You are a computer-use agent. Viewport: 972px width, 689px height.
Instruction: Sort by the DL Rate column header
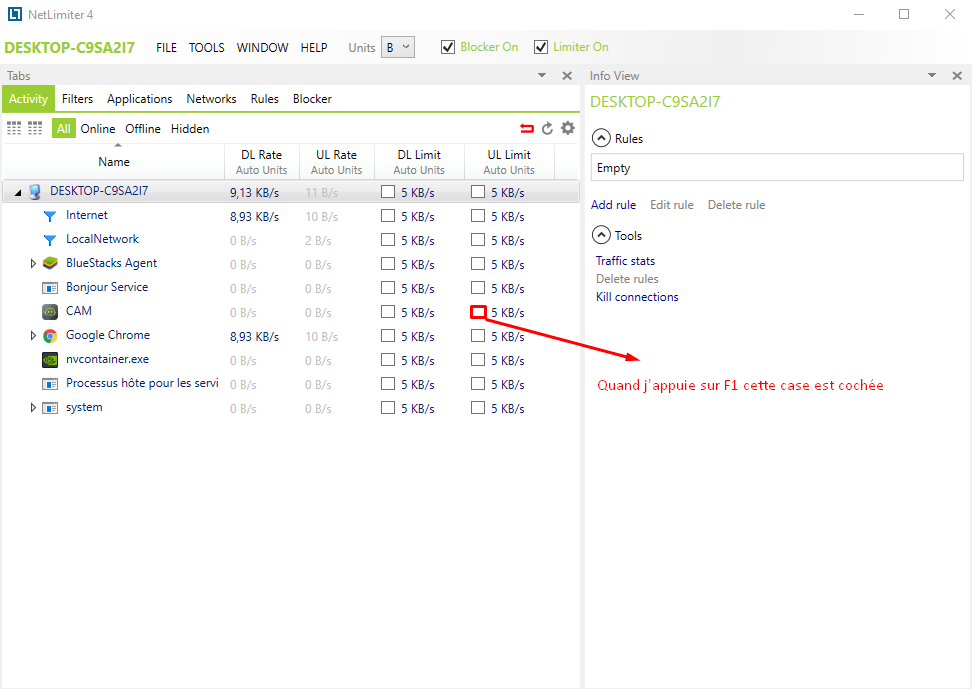(x=262, y=161)
